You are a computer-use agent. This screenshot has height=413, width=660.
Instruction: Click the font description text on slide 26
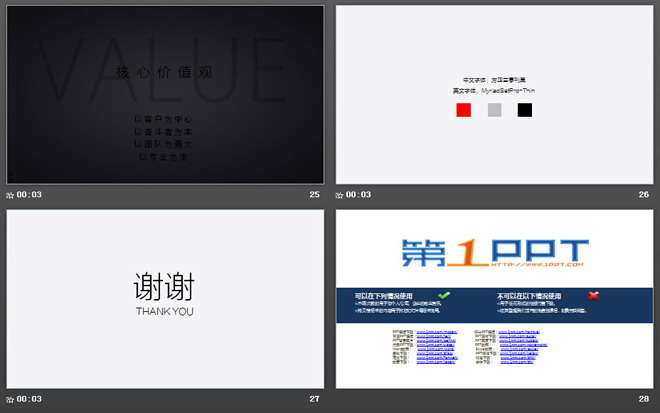(494, 84)
